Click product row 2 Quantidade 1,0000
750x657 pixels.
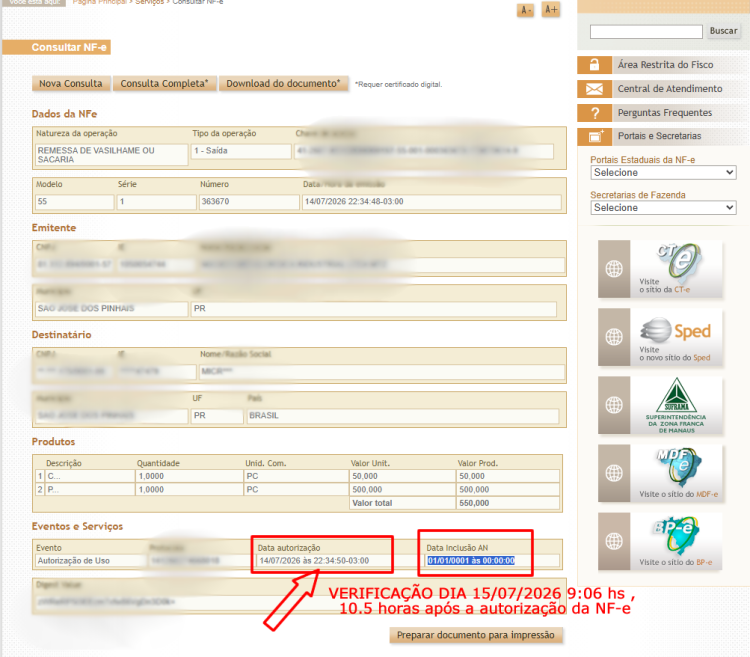coord(189,490)
